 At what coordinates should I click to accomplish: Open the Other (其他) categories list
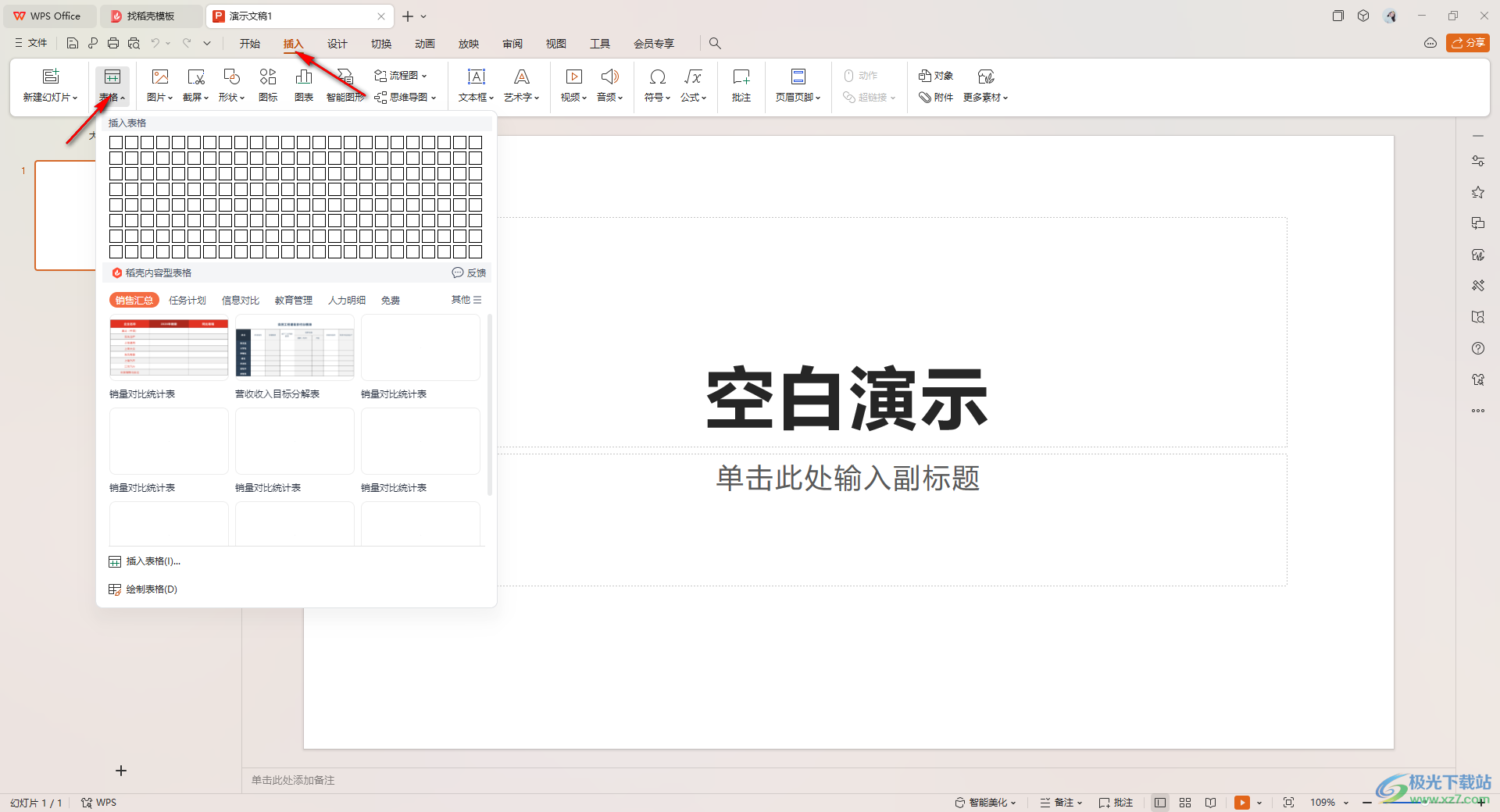466,300
